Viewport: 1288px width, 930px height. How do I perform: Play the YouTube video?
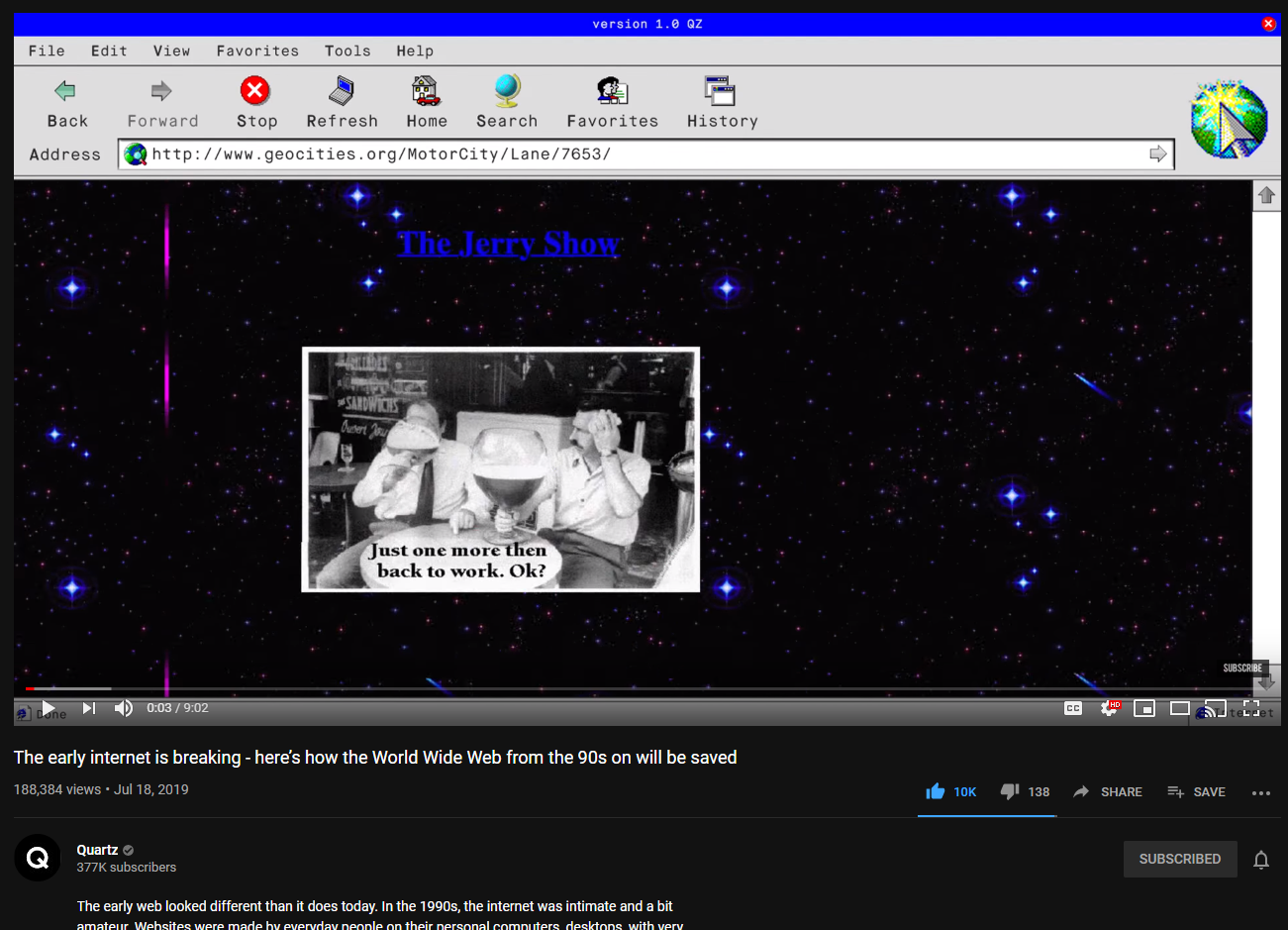coord(48,708)
